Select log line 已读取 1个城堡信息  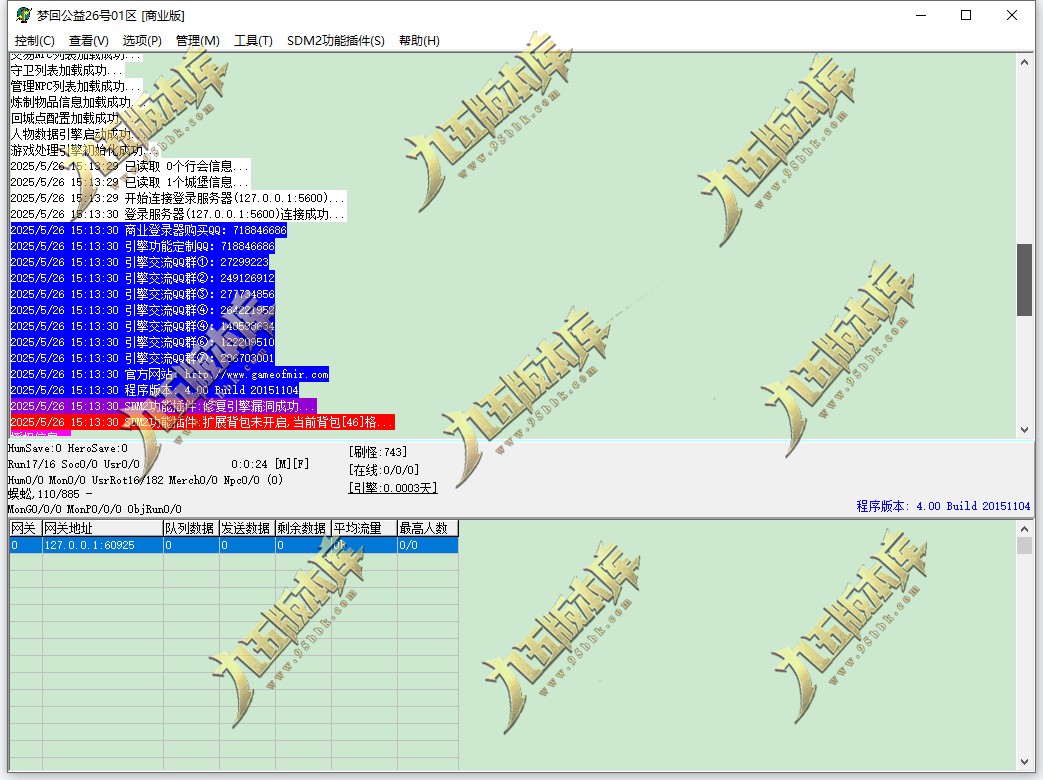pyautogui.click(x=130, y=182)
